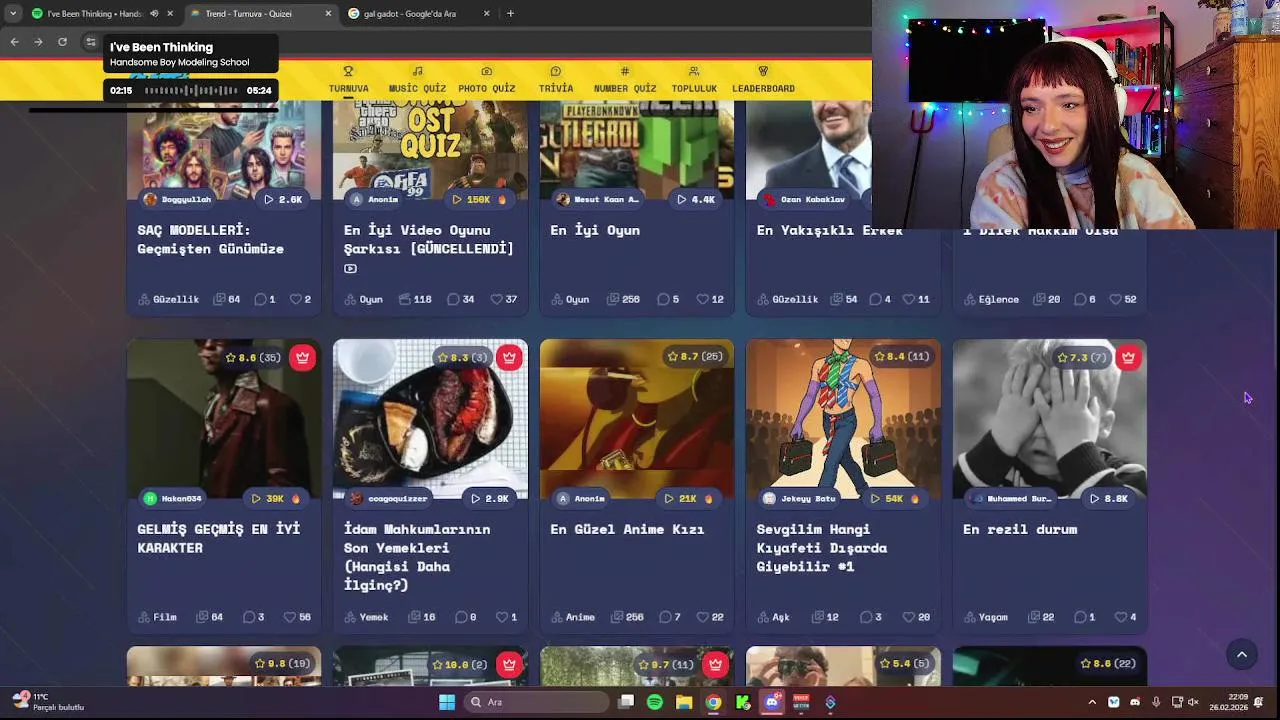1280x720 pixels.
Task: Jump to top with the up-arrow button
Action: [1242, 655]
